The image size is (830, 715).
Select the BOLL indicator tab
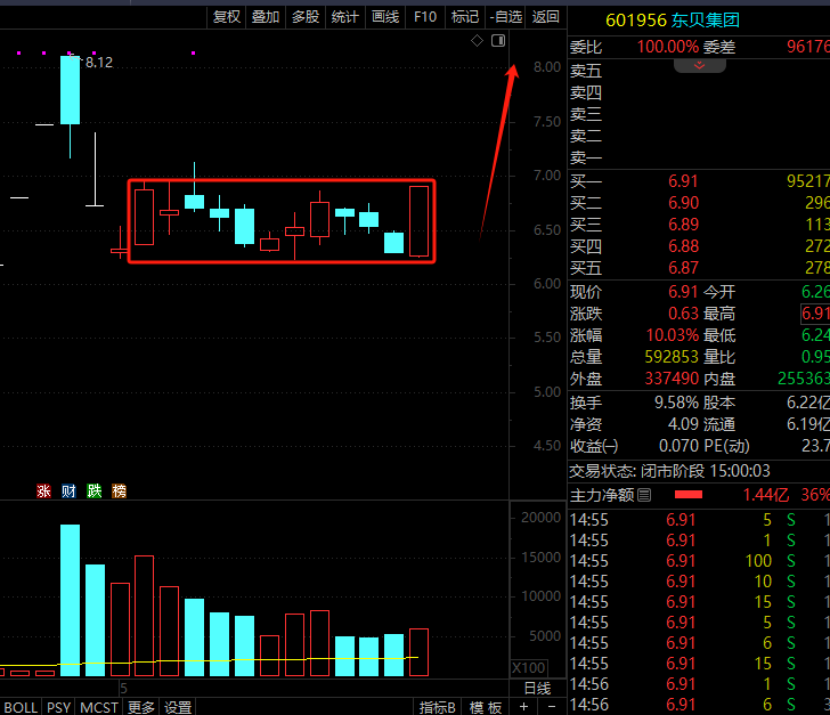21,708
